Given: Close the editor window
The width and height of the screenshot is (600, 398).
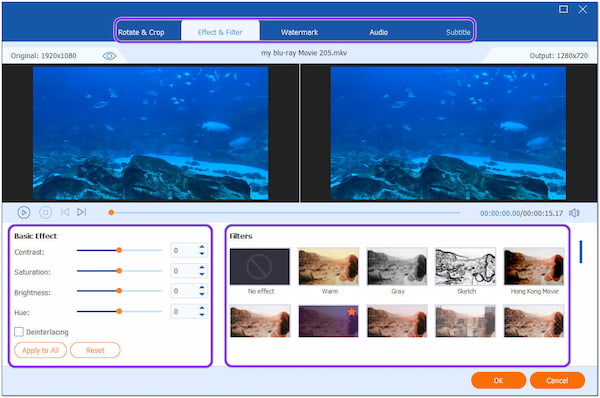Looking at the screenshot, I should 583,9.
